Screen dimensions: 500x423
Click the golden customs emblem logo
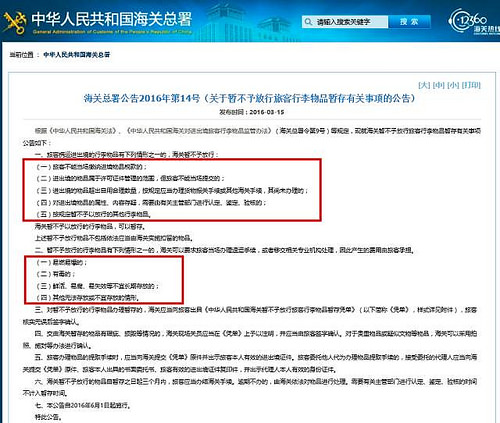(x=15, y=22)
